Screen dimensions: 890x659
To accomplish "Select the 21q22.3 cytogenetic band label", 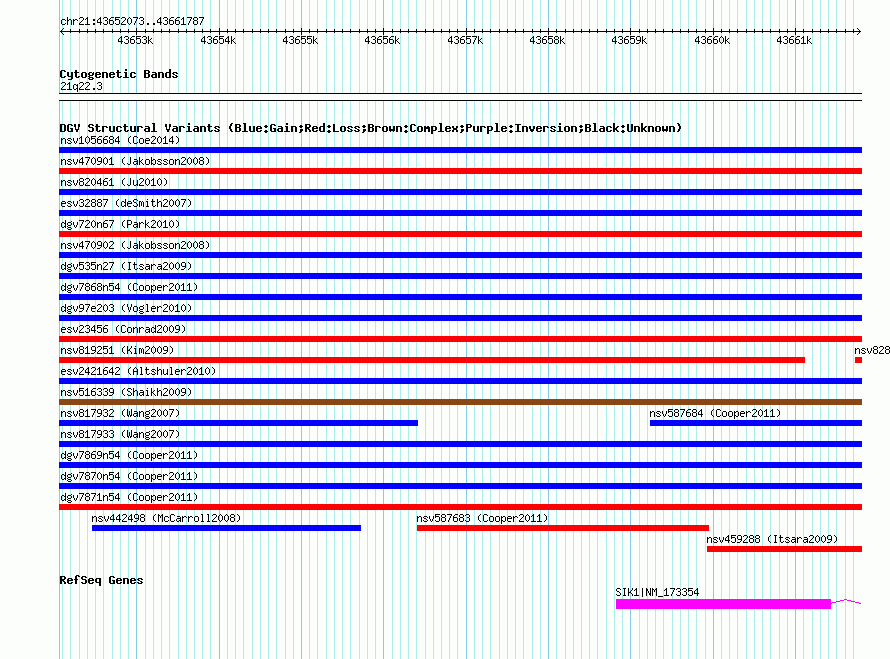I will 81,86.
